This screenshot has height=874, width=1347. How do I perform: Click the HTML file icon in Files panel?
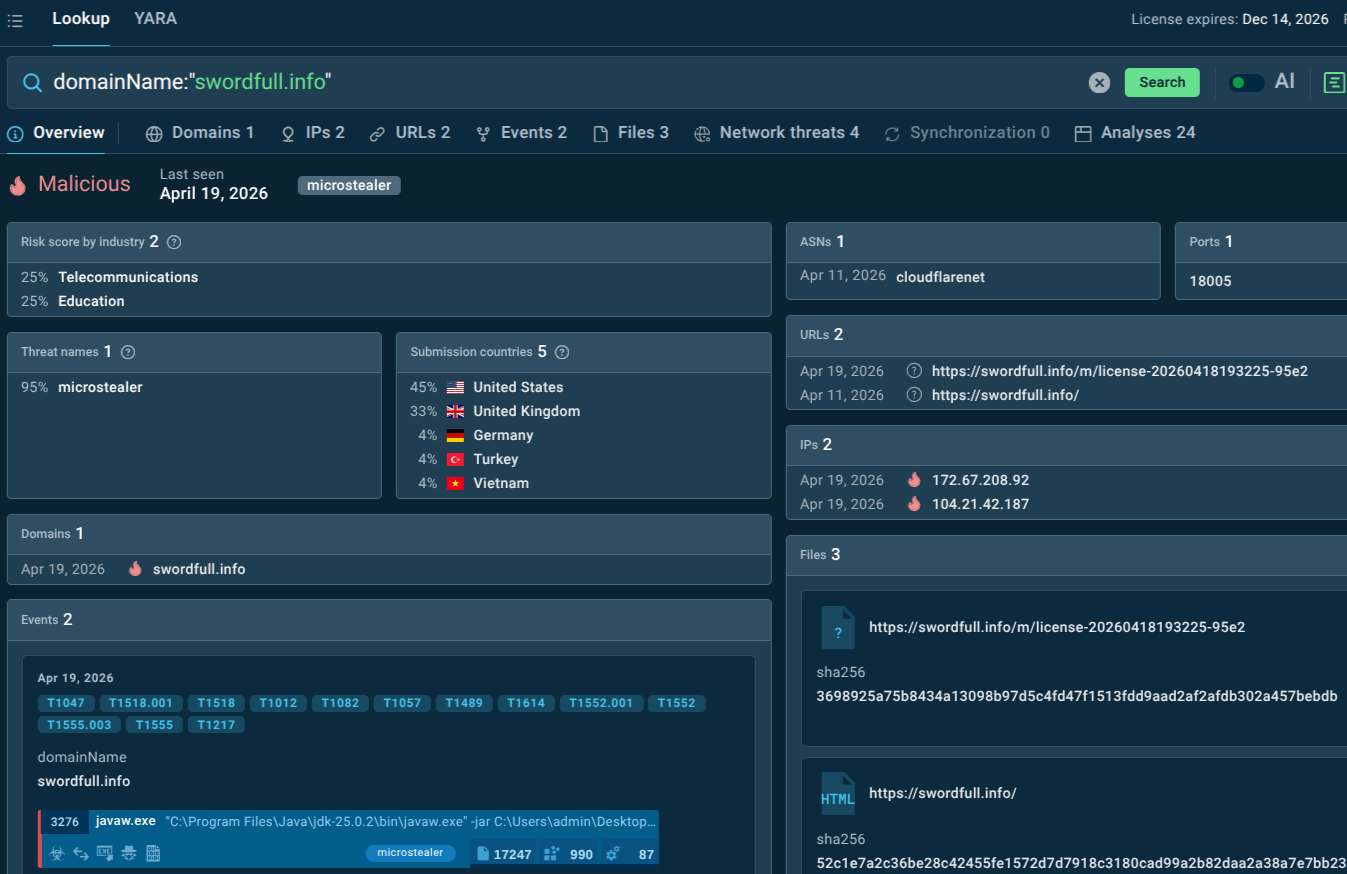[838, 793]
